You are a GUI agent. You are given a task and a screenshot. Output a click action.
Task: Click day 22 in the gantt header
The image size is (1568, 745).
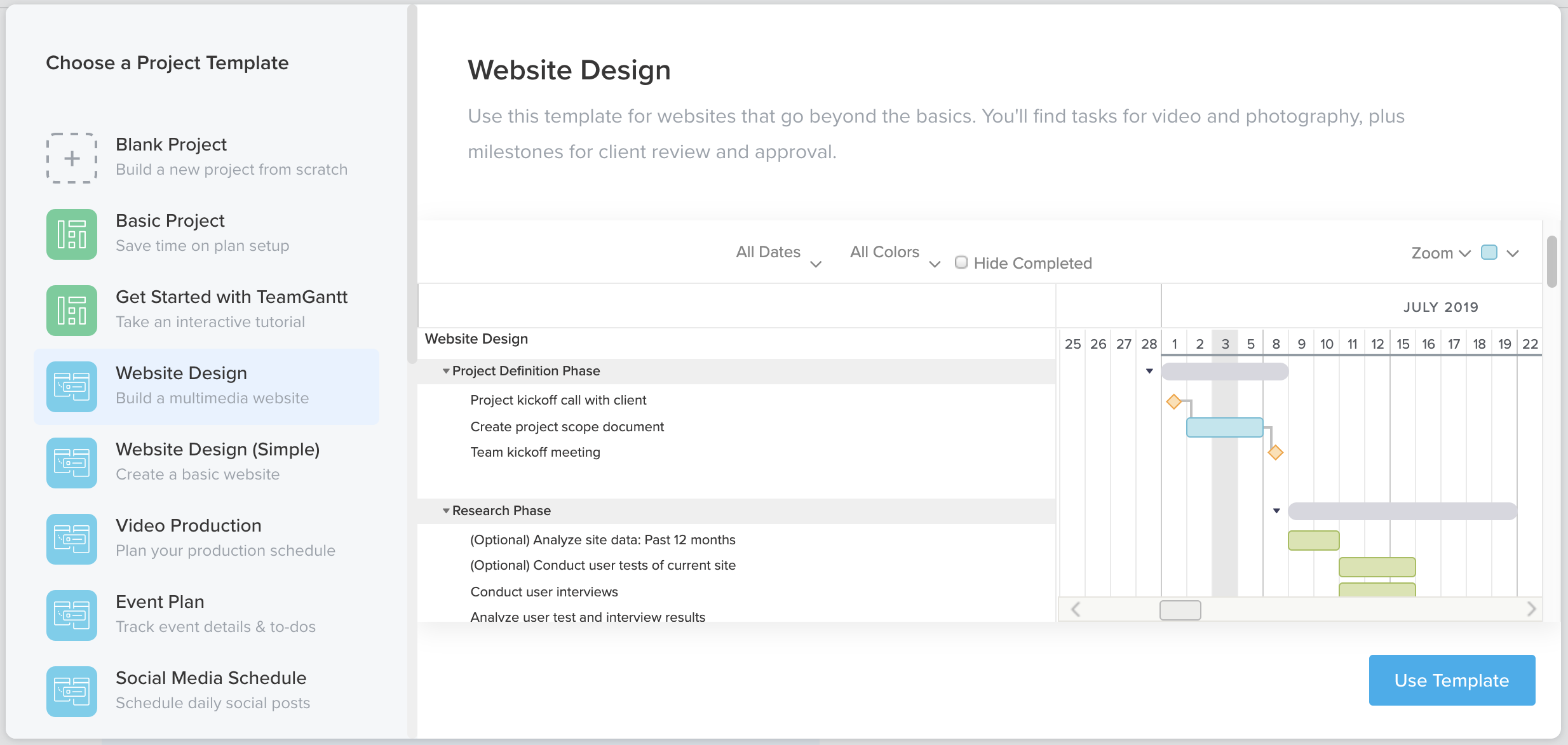1530,344
